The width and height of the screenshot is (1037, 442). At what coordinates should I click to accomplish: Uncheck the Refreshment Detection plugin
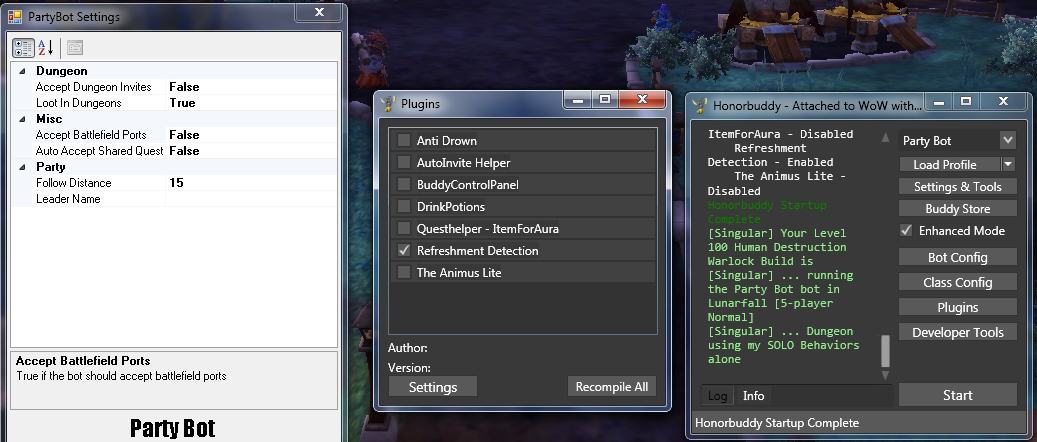(403, 250)
